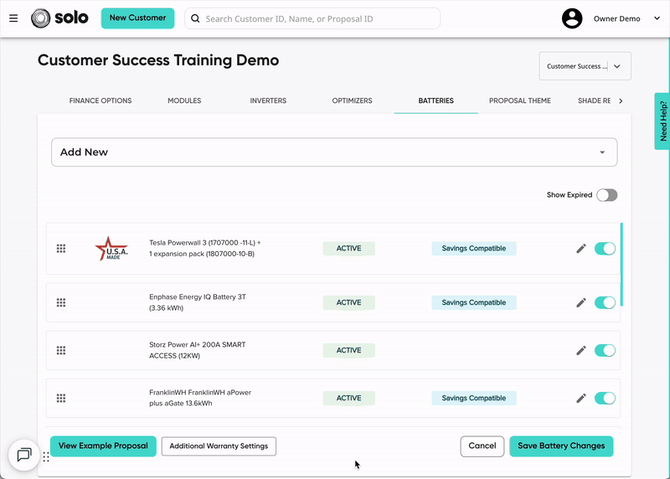
Task: Edit the Tesla Powerwall 3 battery
Action: coord(581,248)
